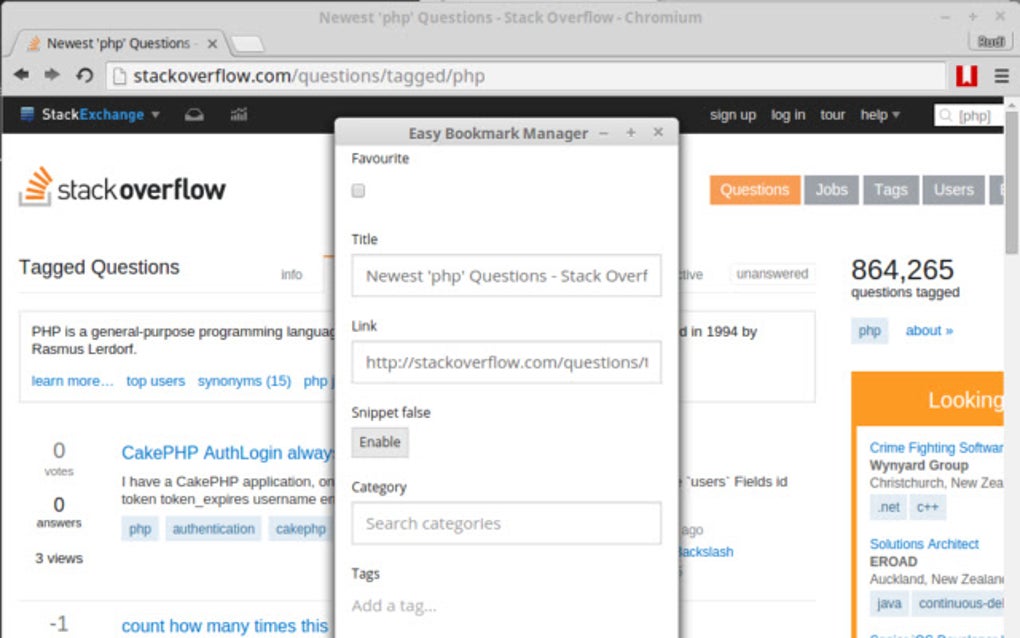Open the StackExchange inbox envelope icon
The width and height of the screenshot is (1020, 638).
pyautogui.click(x=194, y=114)
